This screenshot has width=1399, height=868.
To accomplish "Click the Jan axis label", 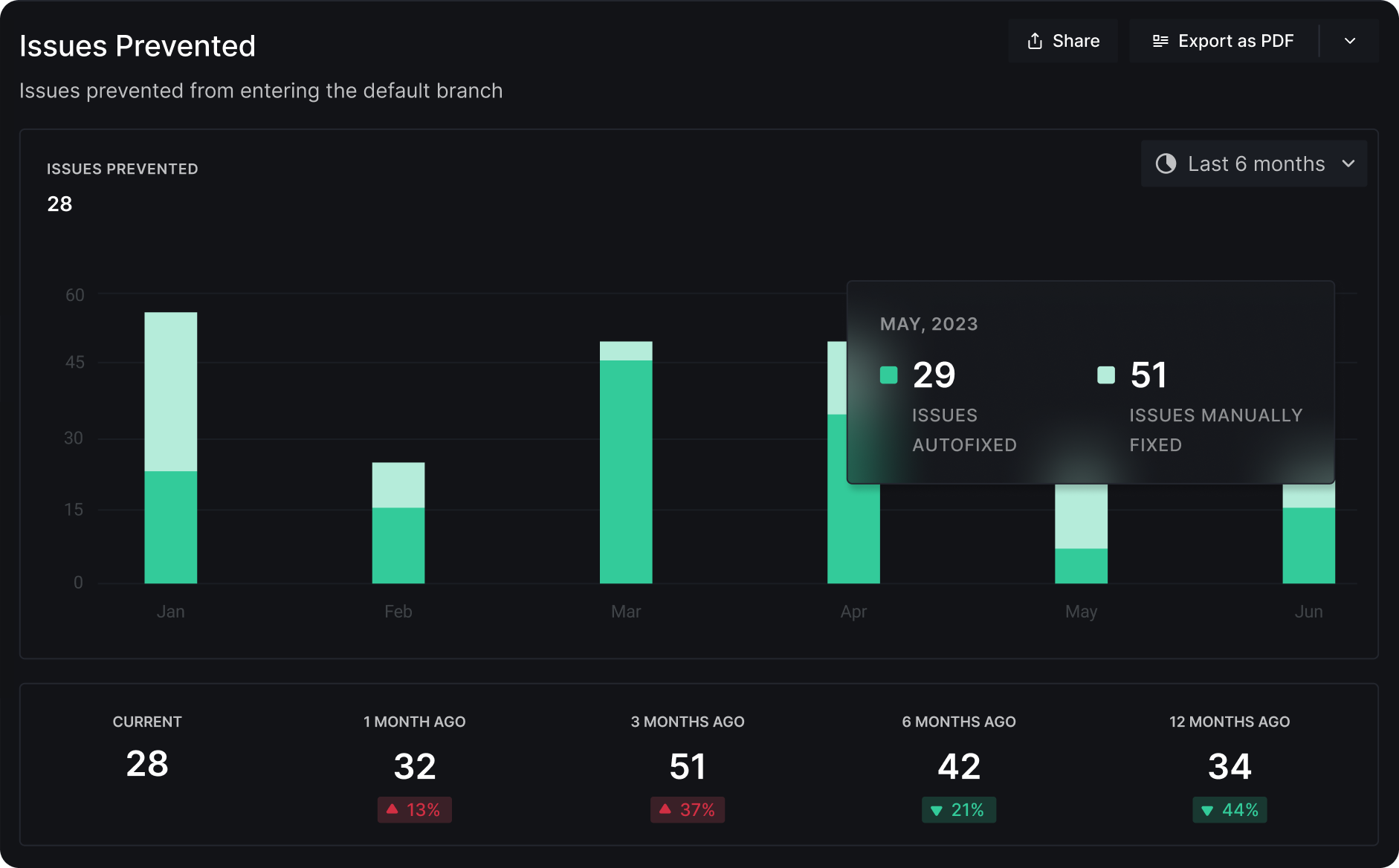I will [171, 612].
